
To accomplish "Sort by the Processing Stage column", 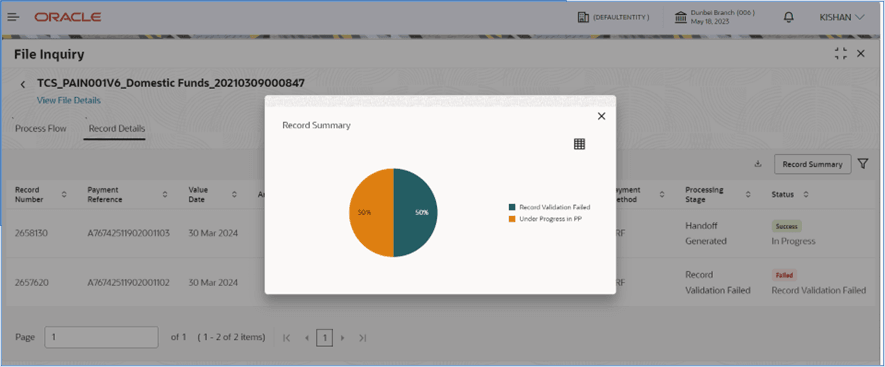I will point(748,194).
